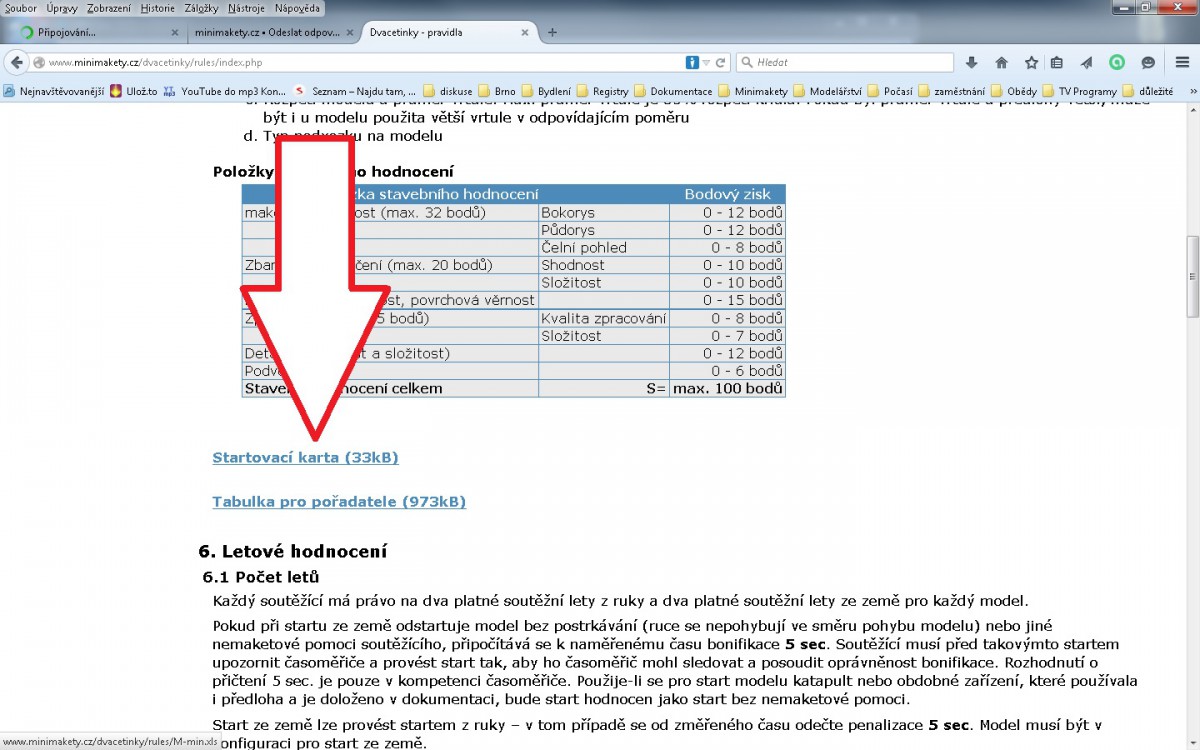Open a new tab with plus button
The height and width of the screenshot is (750, 1200).
click(x=552, y=32)
